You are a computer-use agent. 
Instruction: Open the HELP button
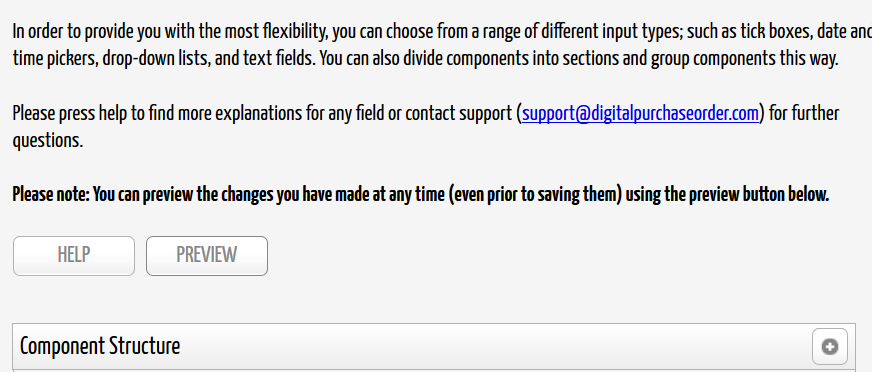click(74, 256)
